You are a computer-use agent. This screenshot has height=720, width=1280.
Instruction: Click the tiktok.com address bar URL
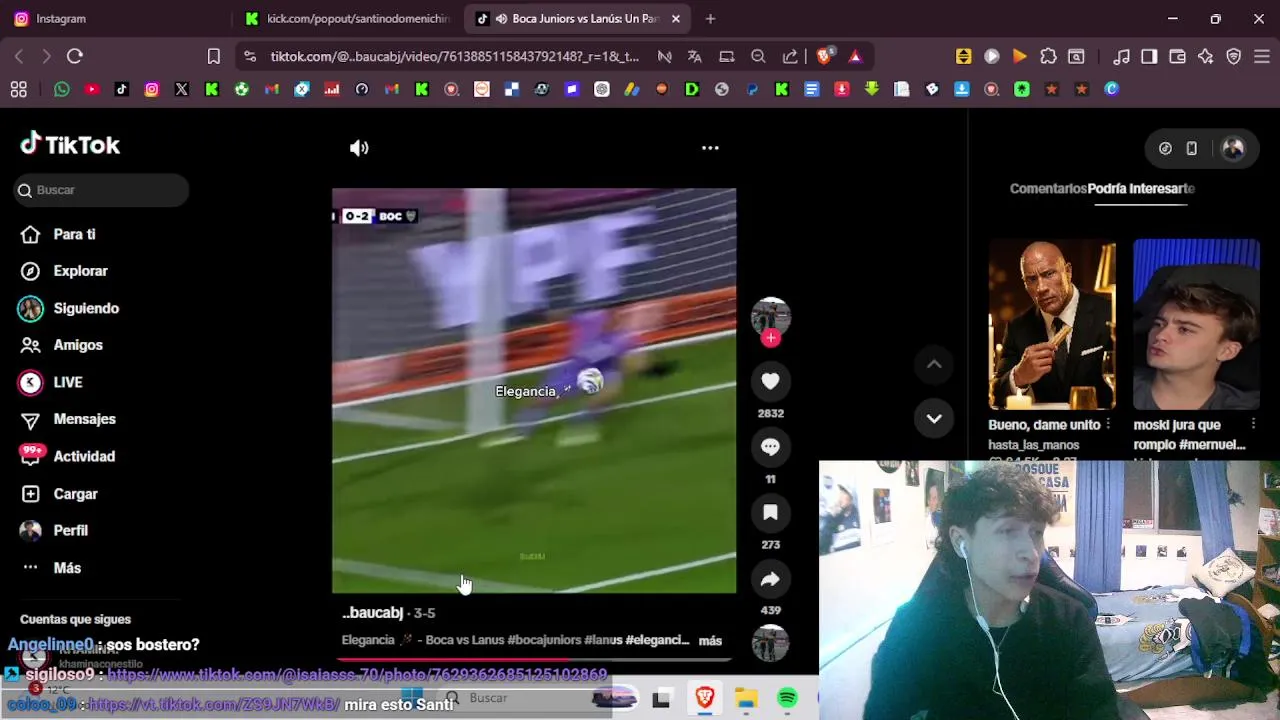pyautogui.click(x=454, y=57)
